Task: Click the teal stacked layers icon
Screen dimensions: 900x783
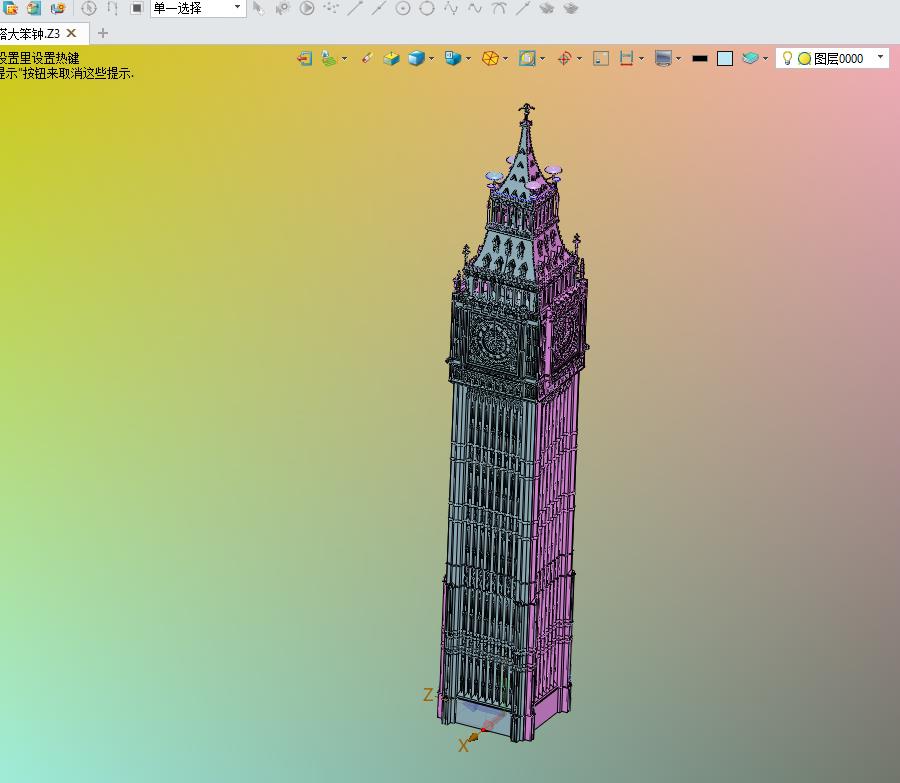Action: (750, 58)
